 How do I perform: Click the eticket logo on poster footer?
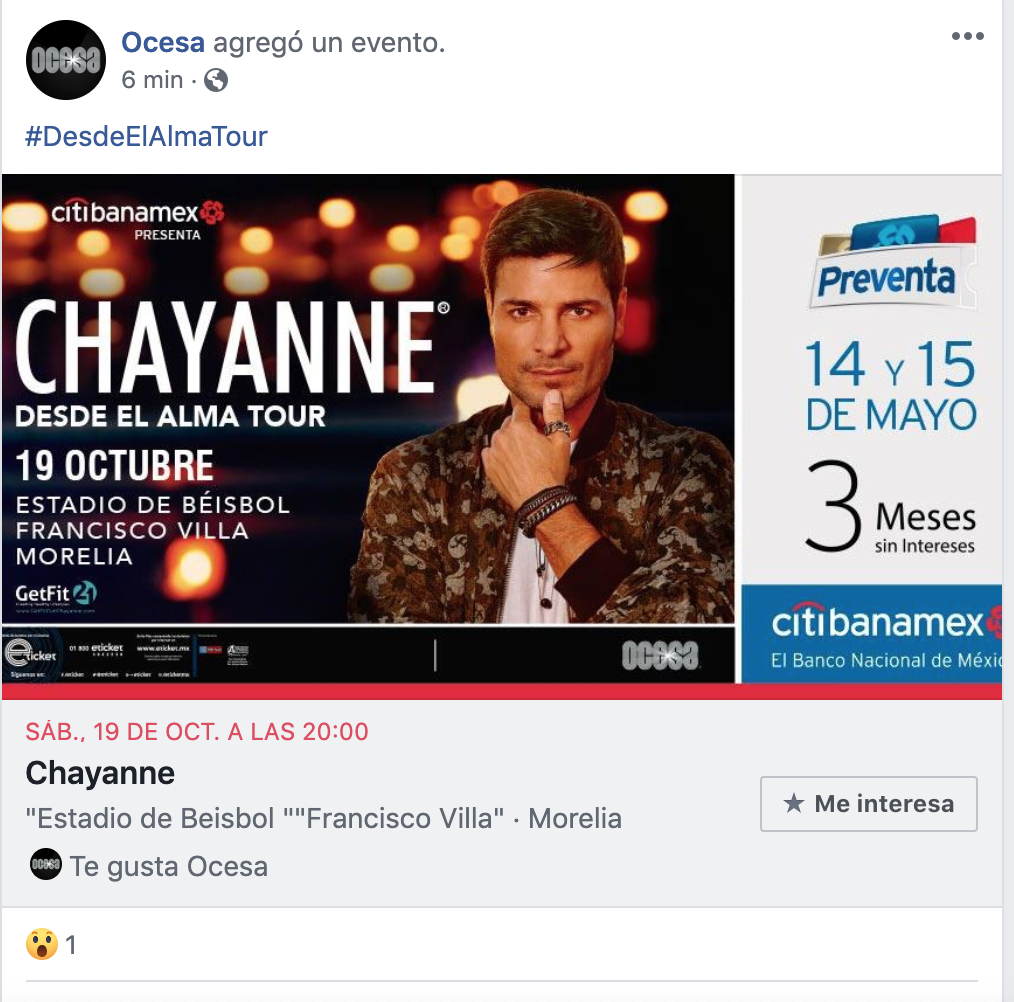pos(30,653)
